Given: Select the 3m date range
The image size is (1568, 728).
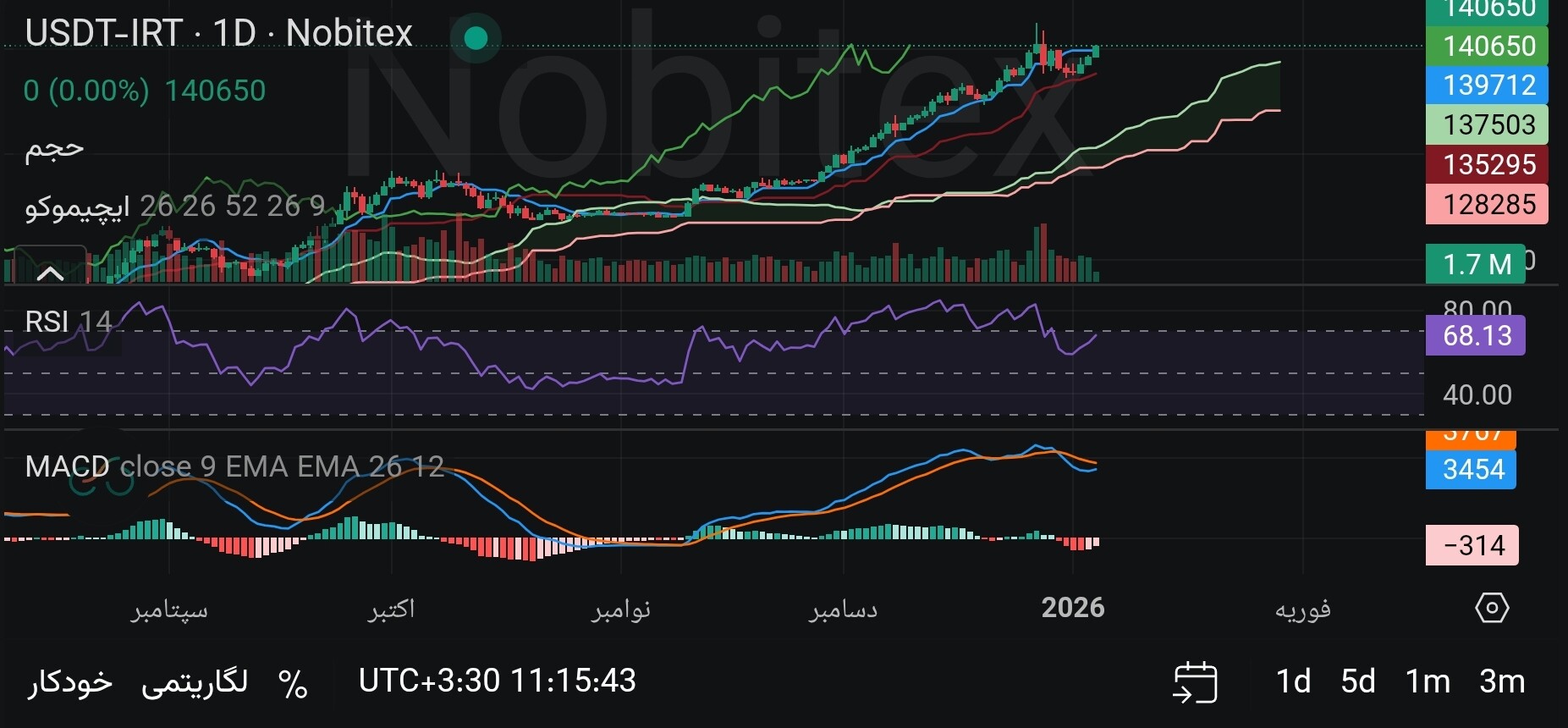Looking at the screenshot, I should pos(1502,681).
